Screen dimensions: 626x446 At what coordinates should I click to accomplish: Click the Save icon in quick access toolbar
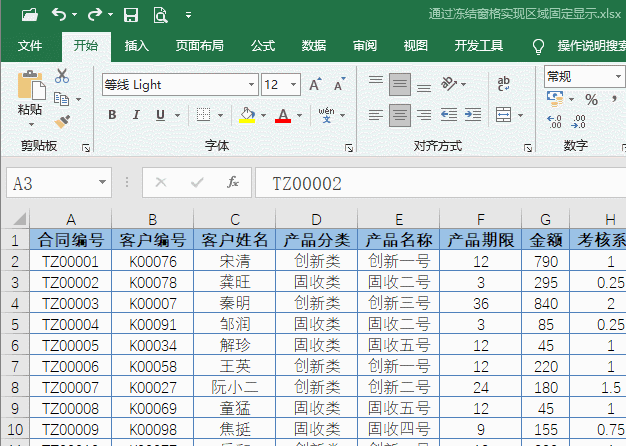[x=131, y=15]
